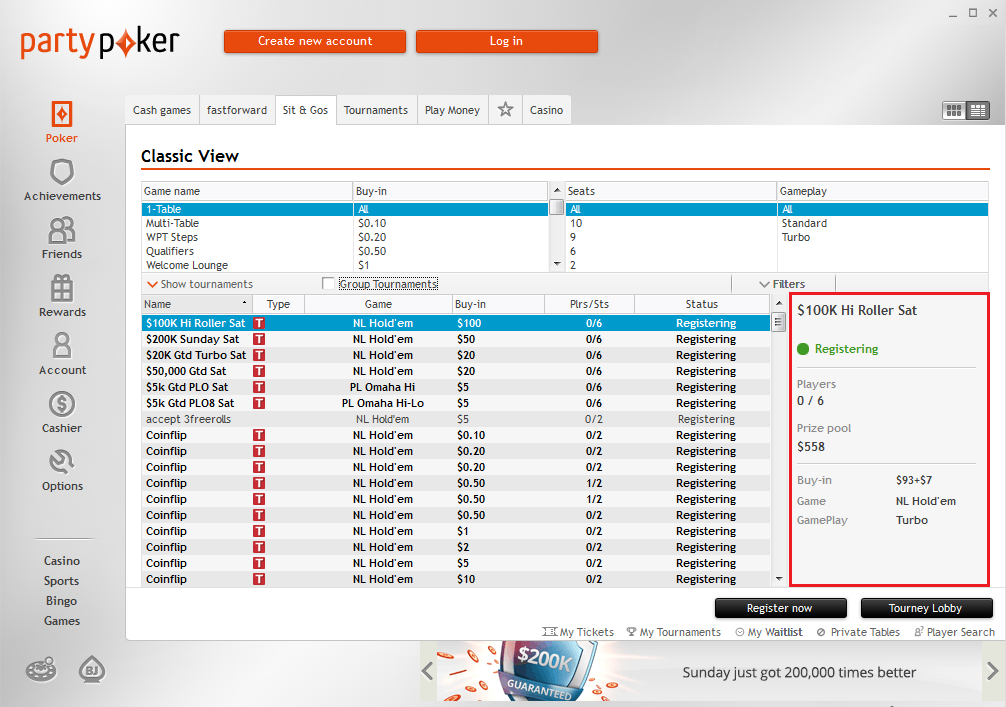Select 10 seats filter option
The image size is (1006, 707).
pyautogui.click(x=671, y=223)
